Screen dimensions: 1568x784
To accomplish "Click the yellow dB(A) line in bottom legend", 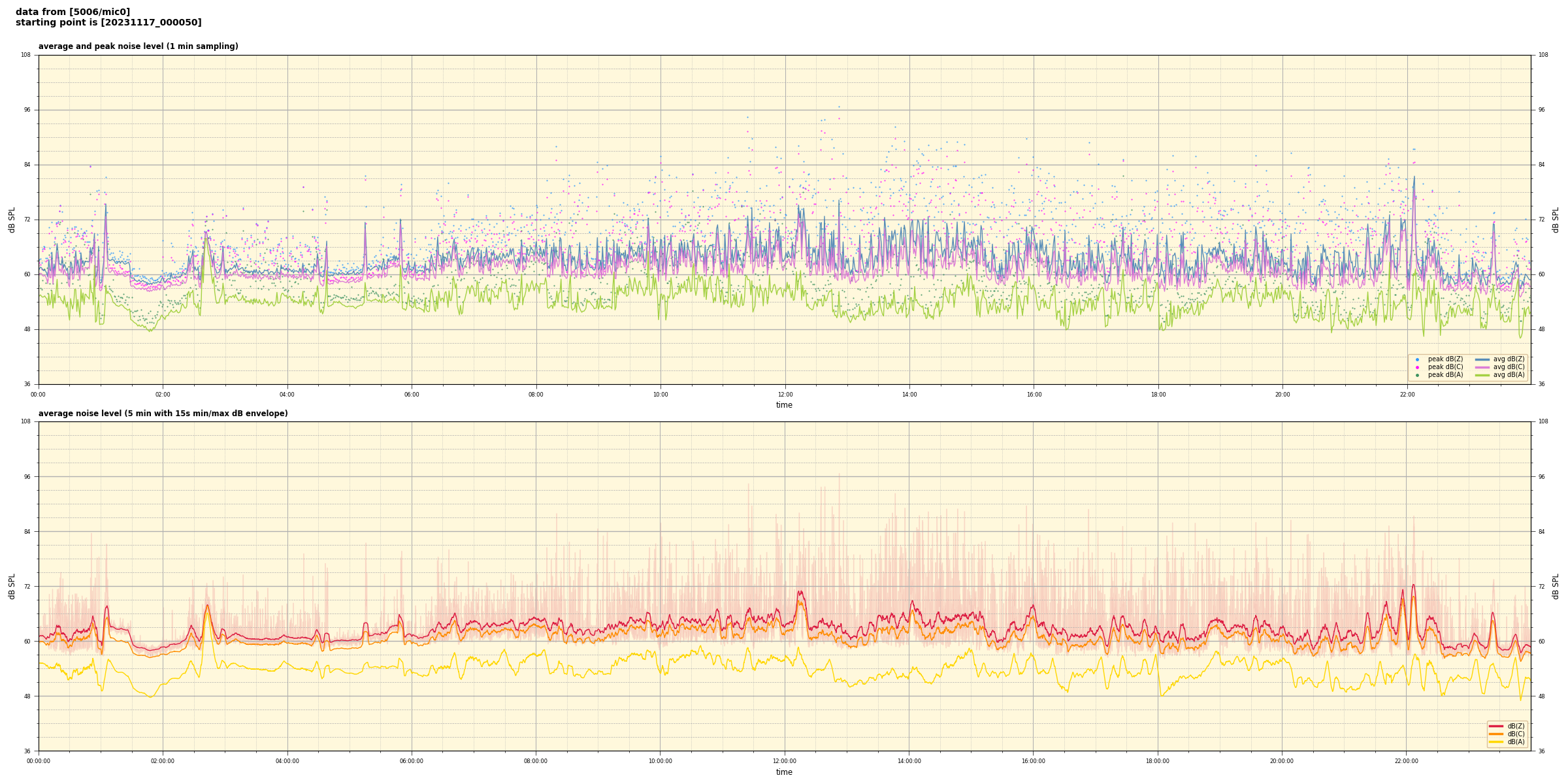I will 1495,742.
